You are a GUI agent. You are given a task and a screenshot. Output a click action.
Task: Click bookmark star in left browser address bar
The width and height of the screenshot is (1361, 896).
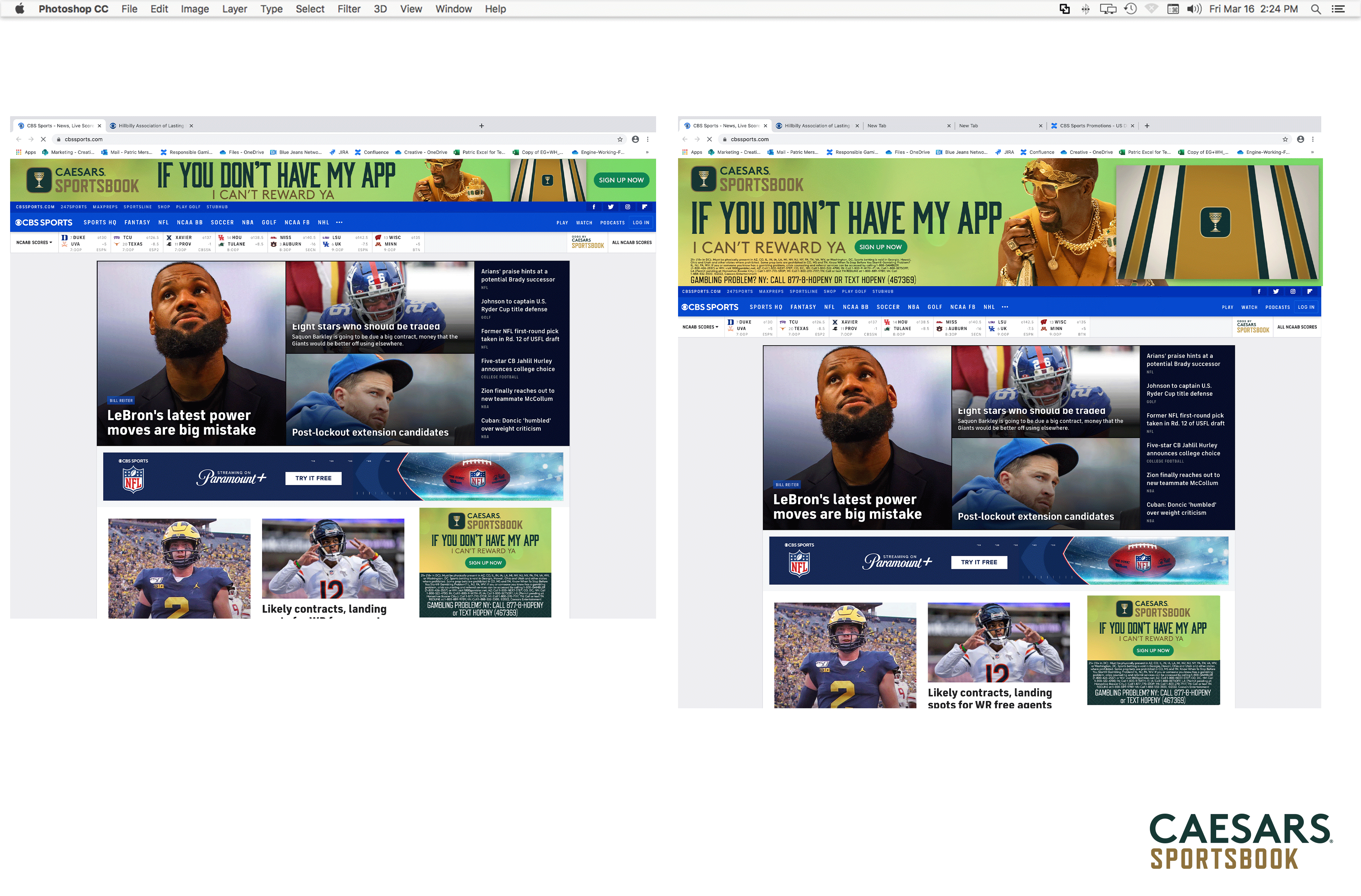click(620, 139)
